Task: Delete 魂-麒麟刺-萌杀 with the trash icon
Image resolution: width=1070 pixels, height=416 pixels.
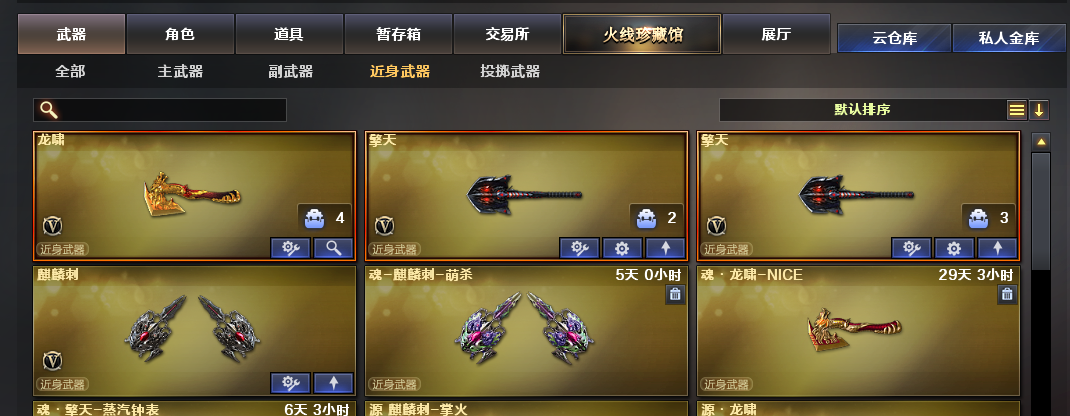Action: pyautogui.click(x=675, y=294)
